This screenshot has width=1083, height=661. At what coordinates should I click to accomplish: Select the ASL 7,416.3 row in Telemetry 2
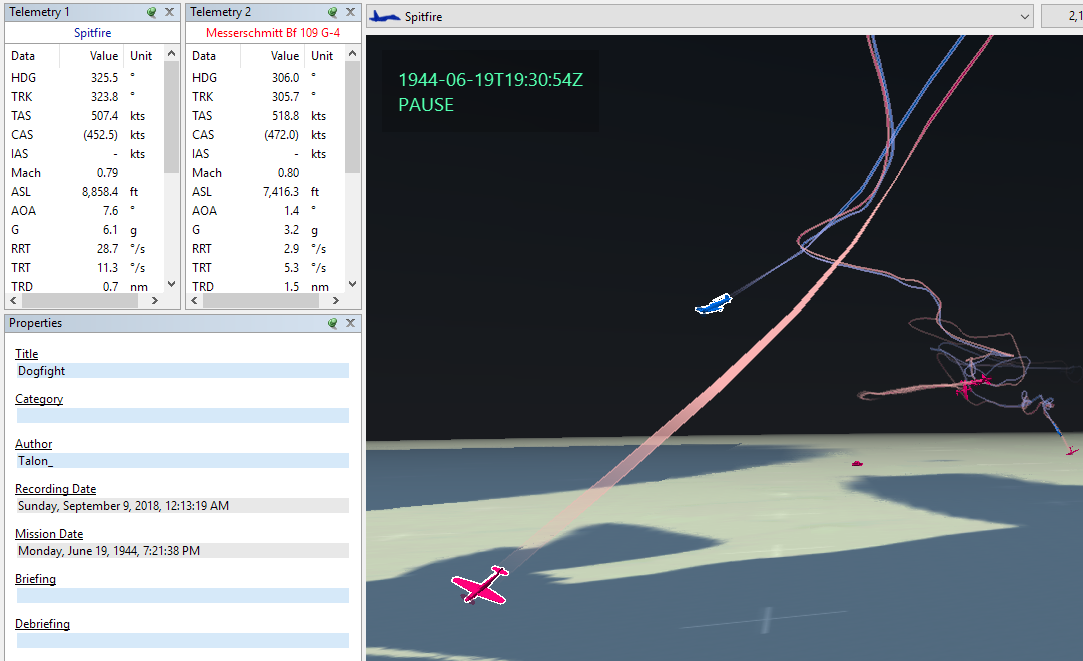pos(267,192)
